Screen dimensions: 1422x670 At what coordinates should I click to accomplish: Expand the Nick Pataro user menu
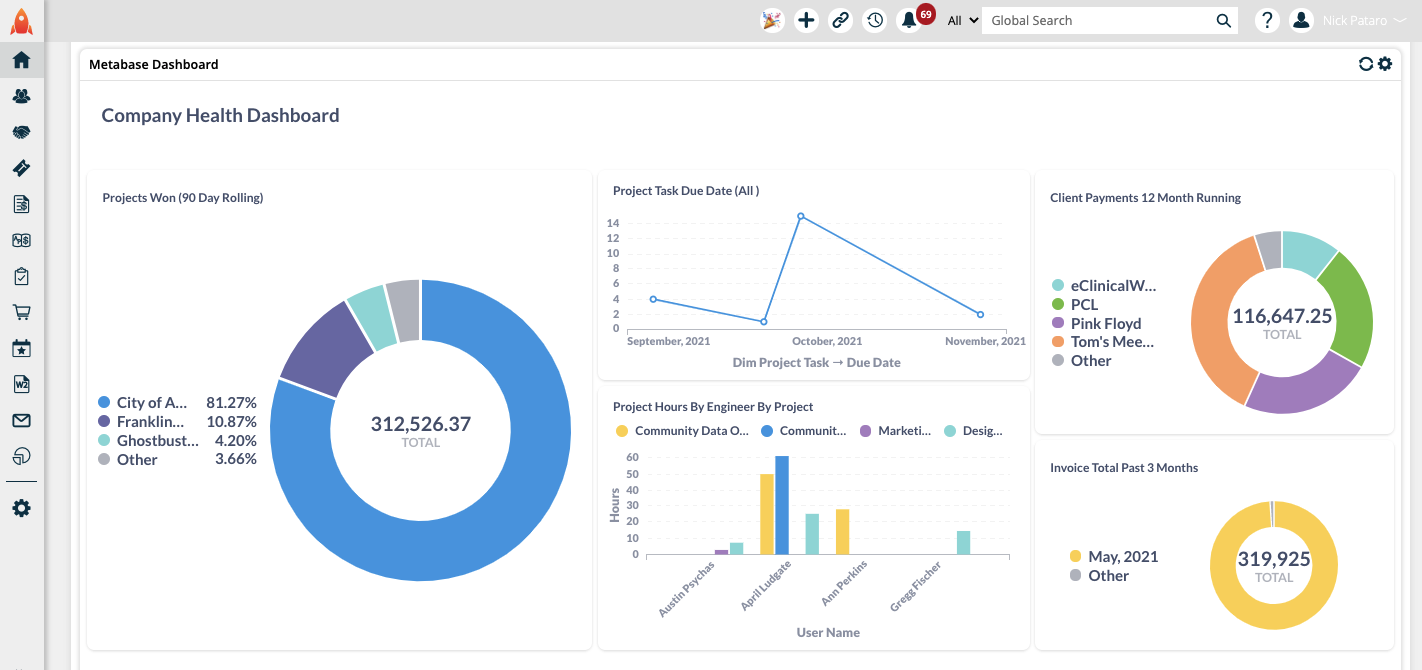(1364, 21)
